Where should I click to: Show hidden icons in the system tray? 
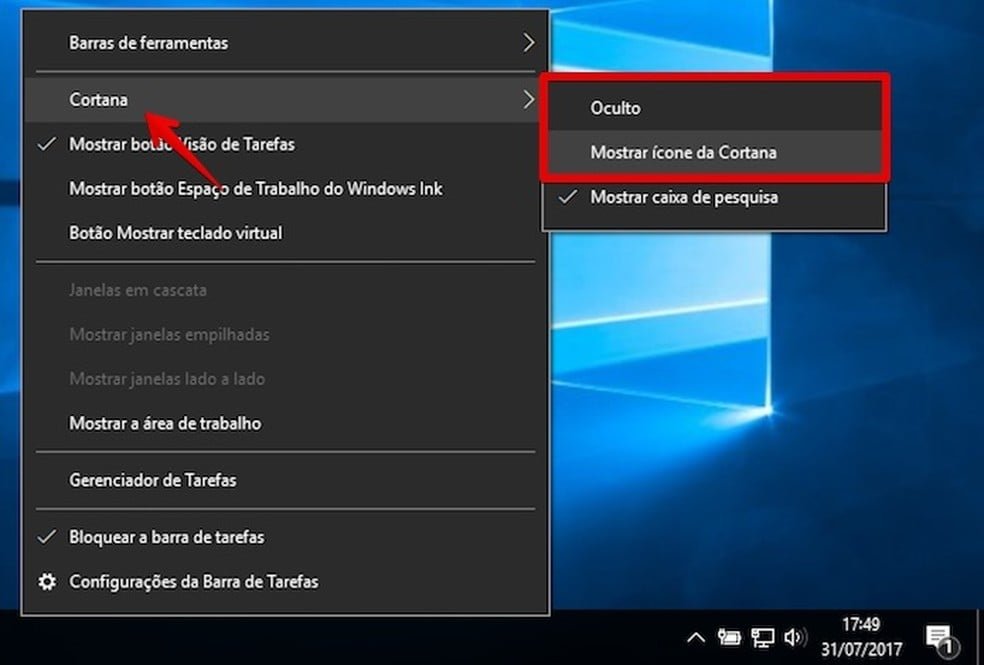coord(697,636)
